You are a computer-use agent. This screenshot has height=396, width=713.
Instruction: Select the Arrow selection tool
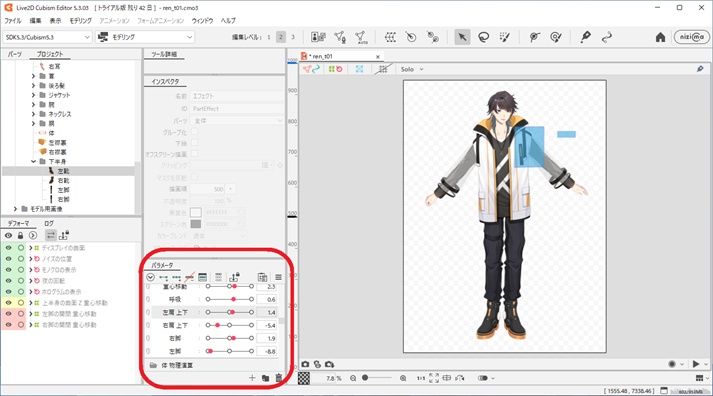pos(462,37)
